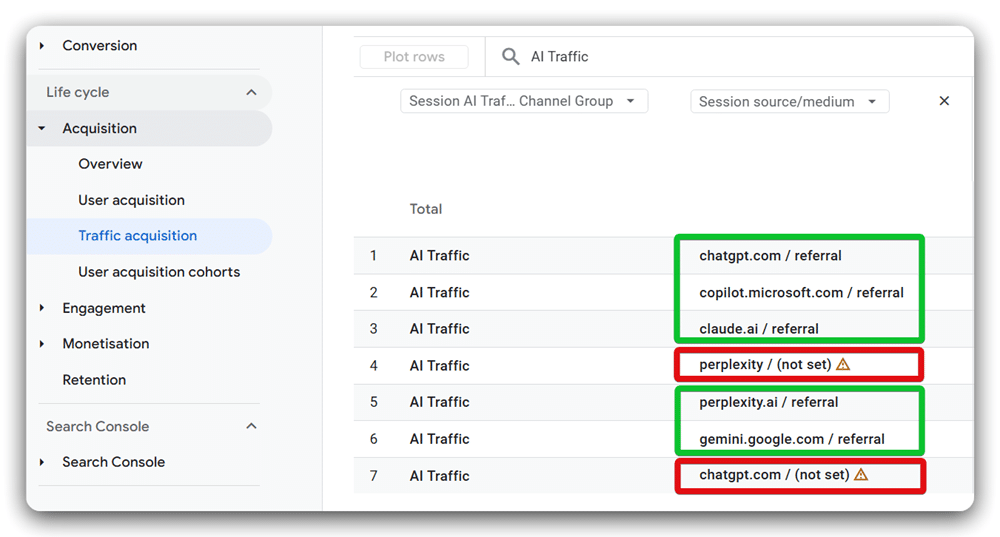
Task: Click claude.ai / referral cell
Action: tap(759, 329)
